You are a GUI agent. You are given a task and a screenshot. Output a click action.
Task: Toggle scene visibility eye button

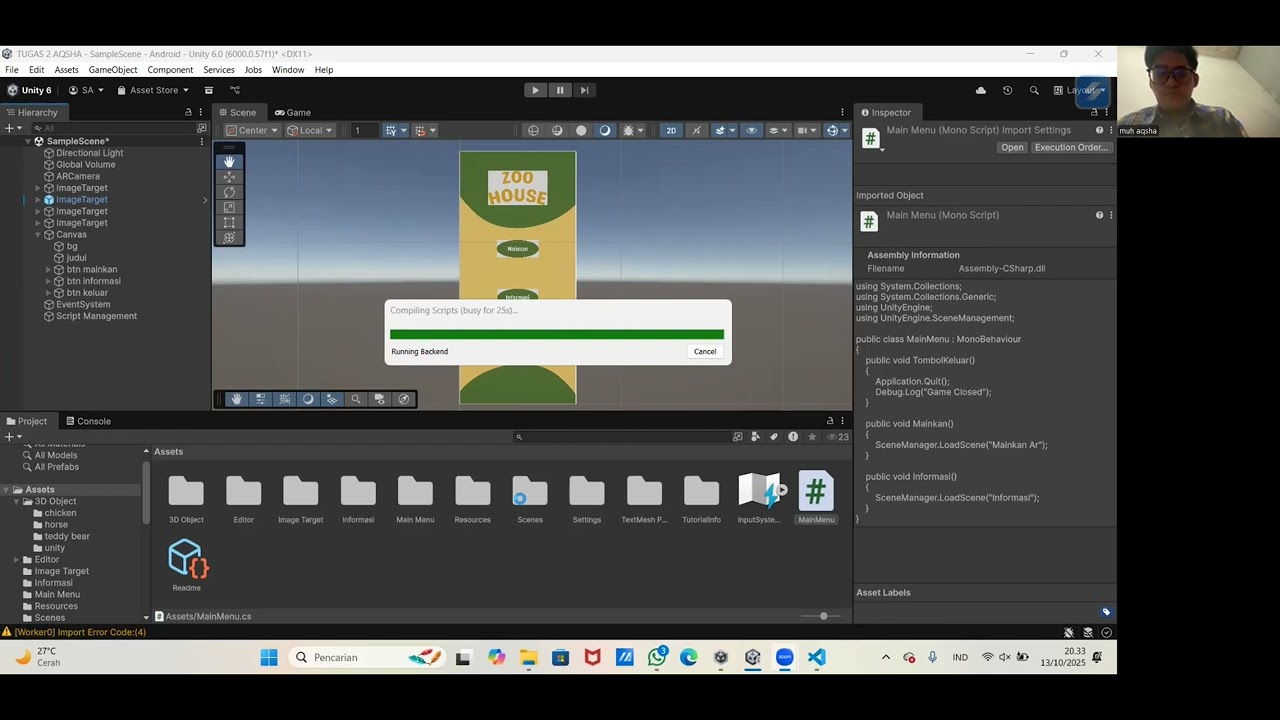(752, 130)
